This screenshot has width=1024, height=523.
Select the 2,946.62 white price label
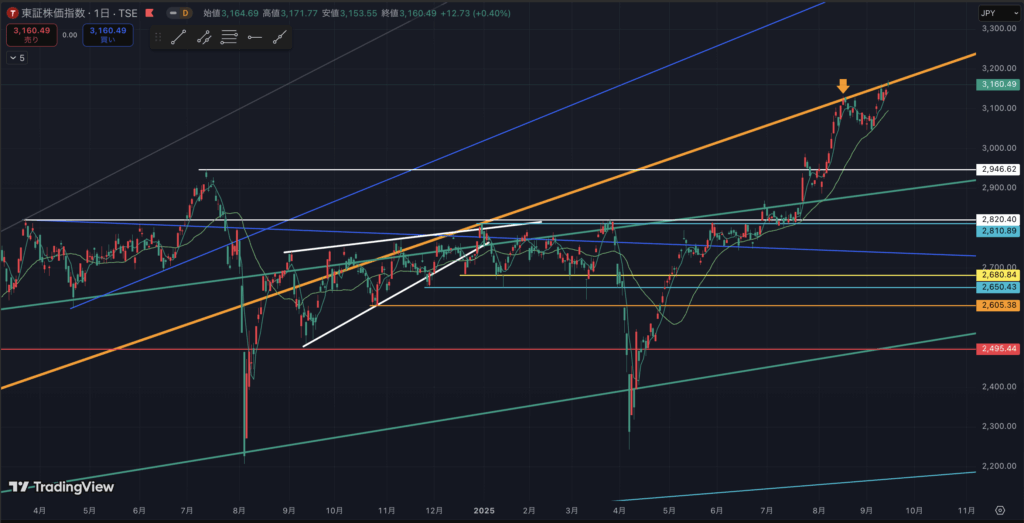998,169
